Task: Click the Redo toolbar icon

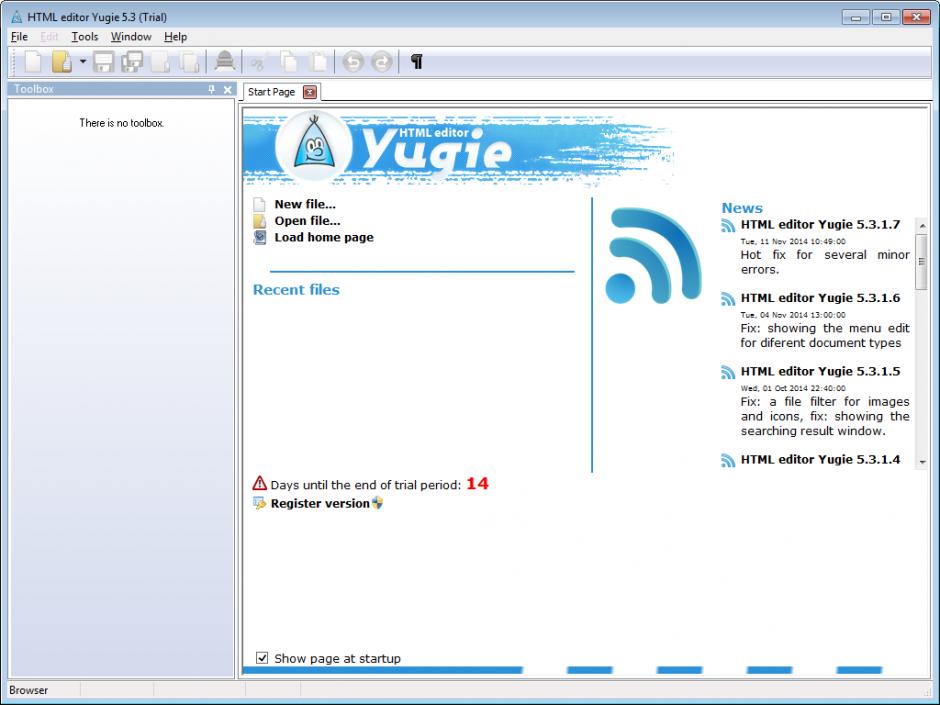Action: 381,61
